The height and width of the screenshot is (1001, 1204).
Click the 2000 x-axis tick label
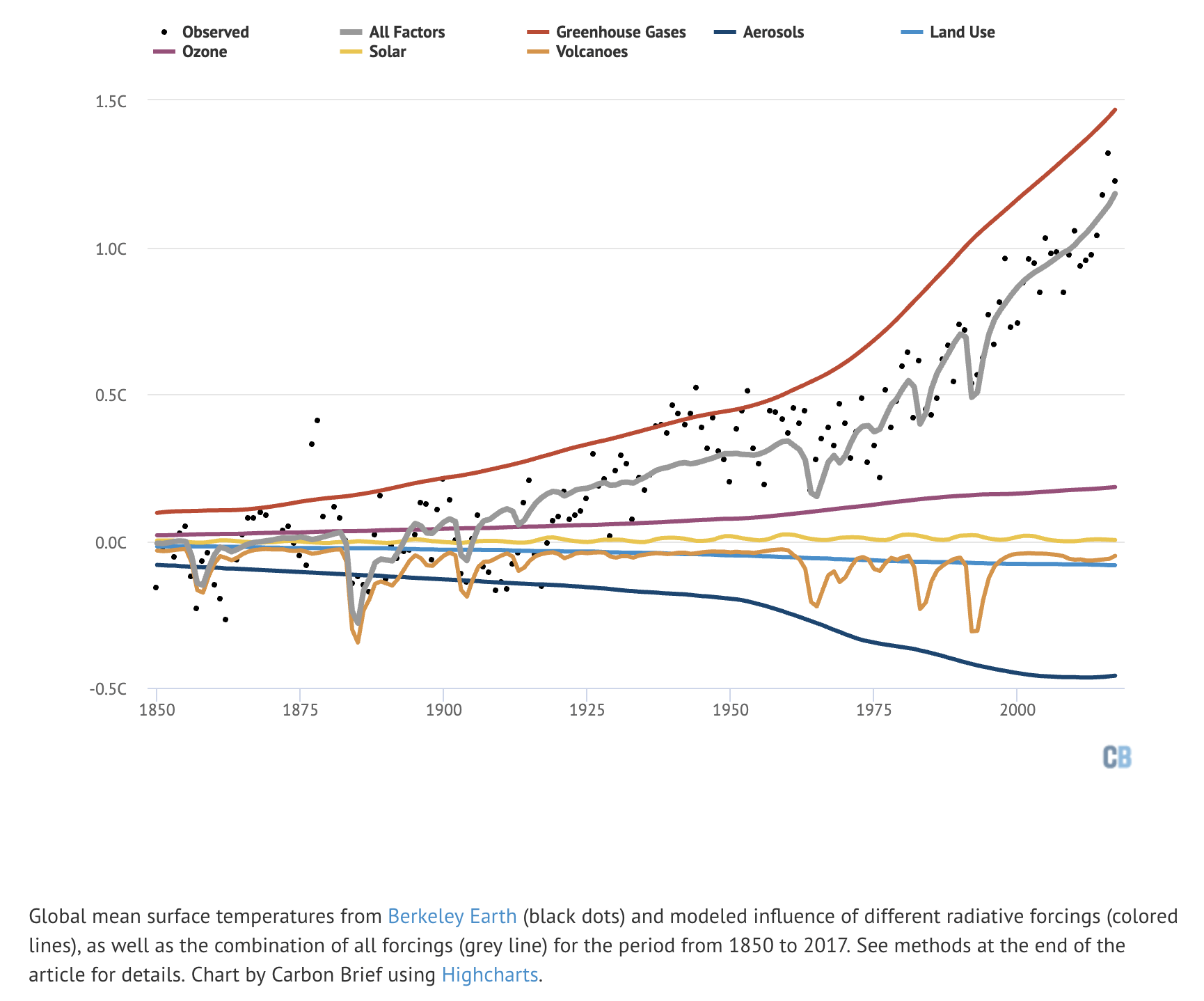(x=1017, y=710)
